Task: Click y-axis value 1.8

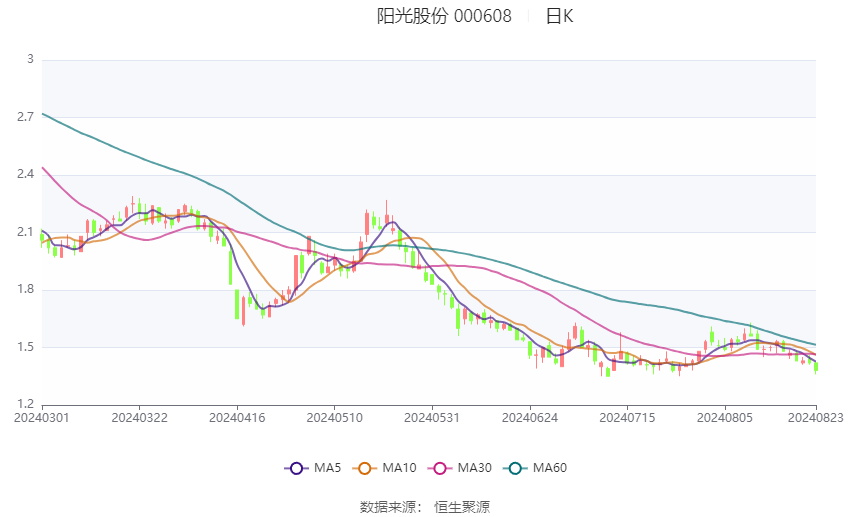Action: click(x=25, y=289)
